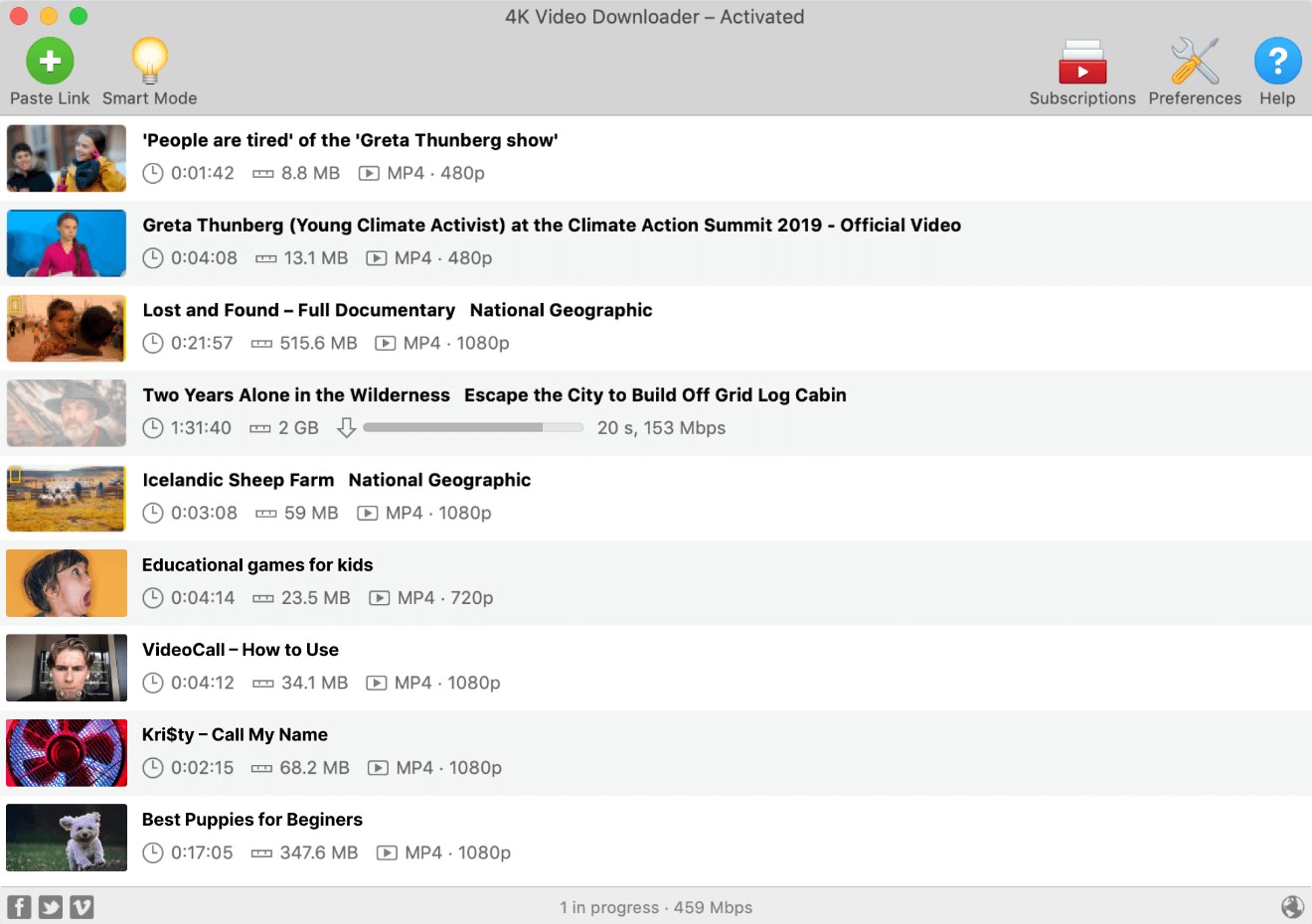
Task: Select the Greta Thunberg show video thumbnail
Action: point(67,159)
